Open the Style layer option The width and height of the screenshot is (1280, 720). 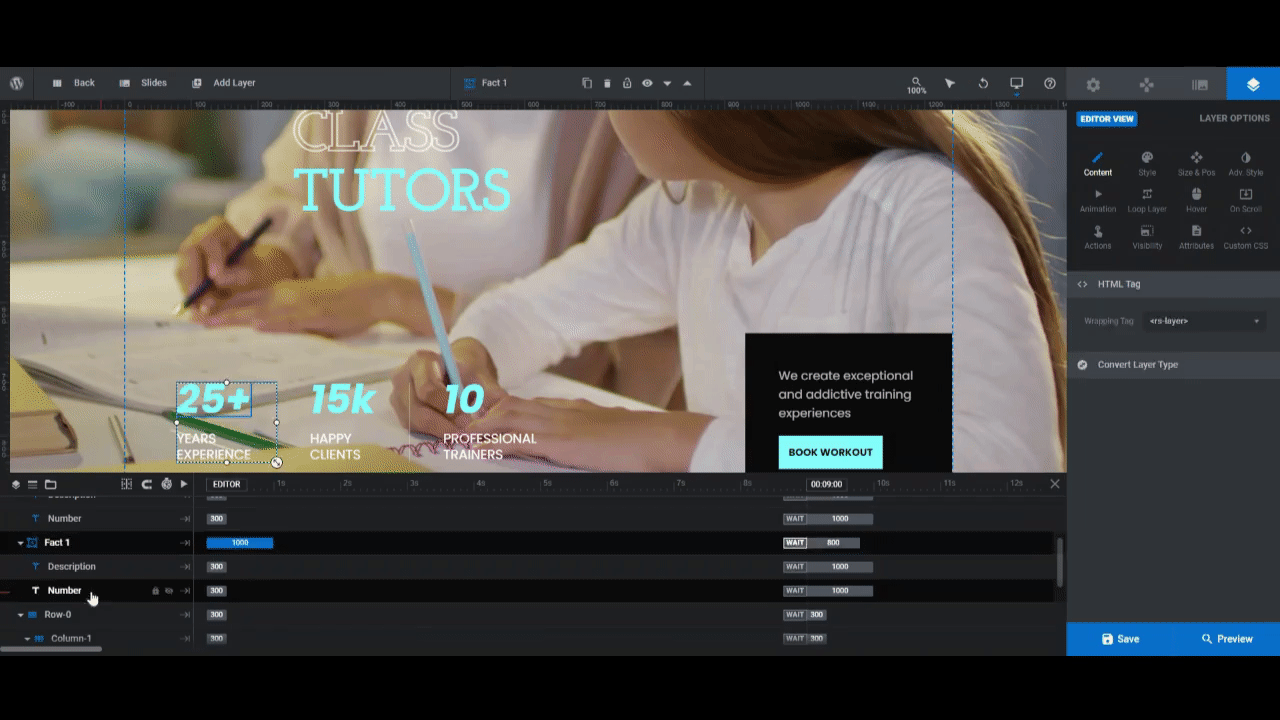click(1147, 164)
